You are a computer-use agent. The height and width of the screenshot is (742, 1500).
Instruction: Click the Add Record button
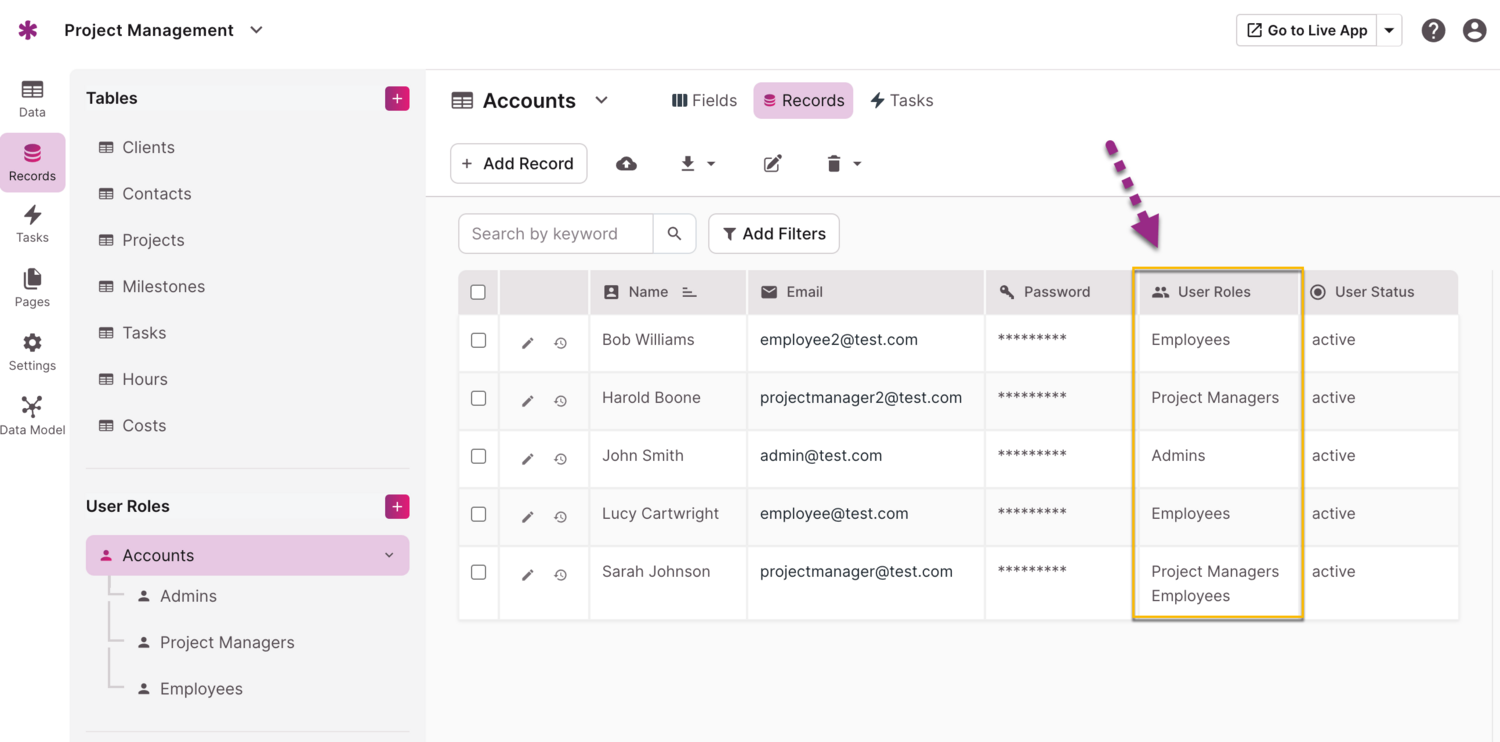point(518,163)
